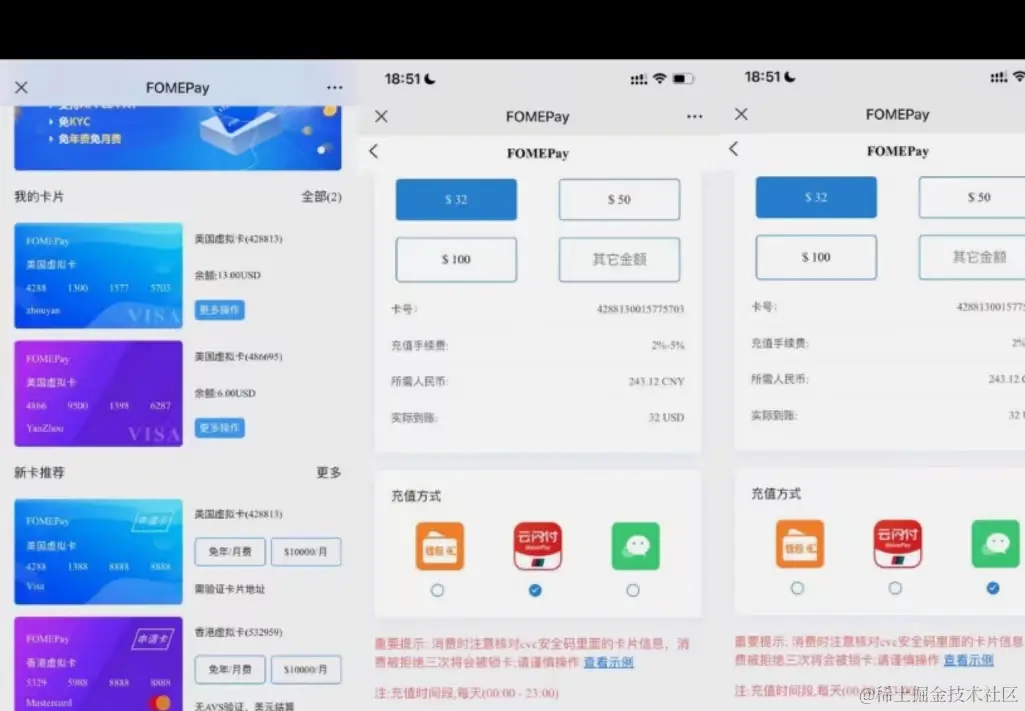Tap 香港虚拟卡(532959) label
The width and height of the screenshot is (1025, 711).
point(239,632)
